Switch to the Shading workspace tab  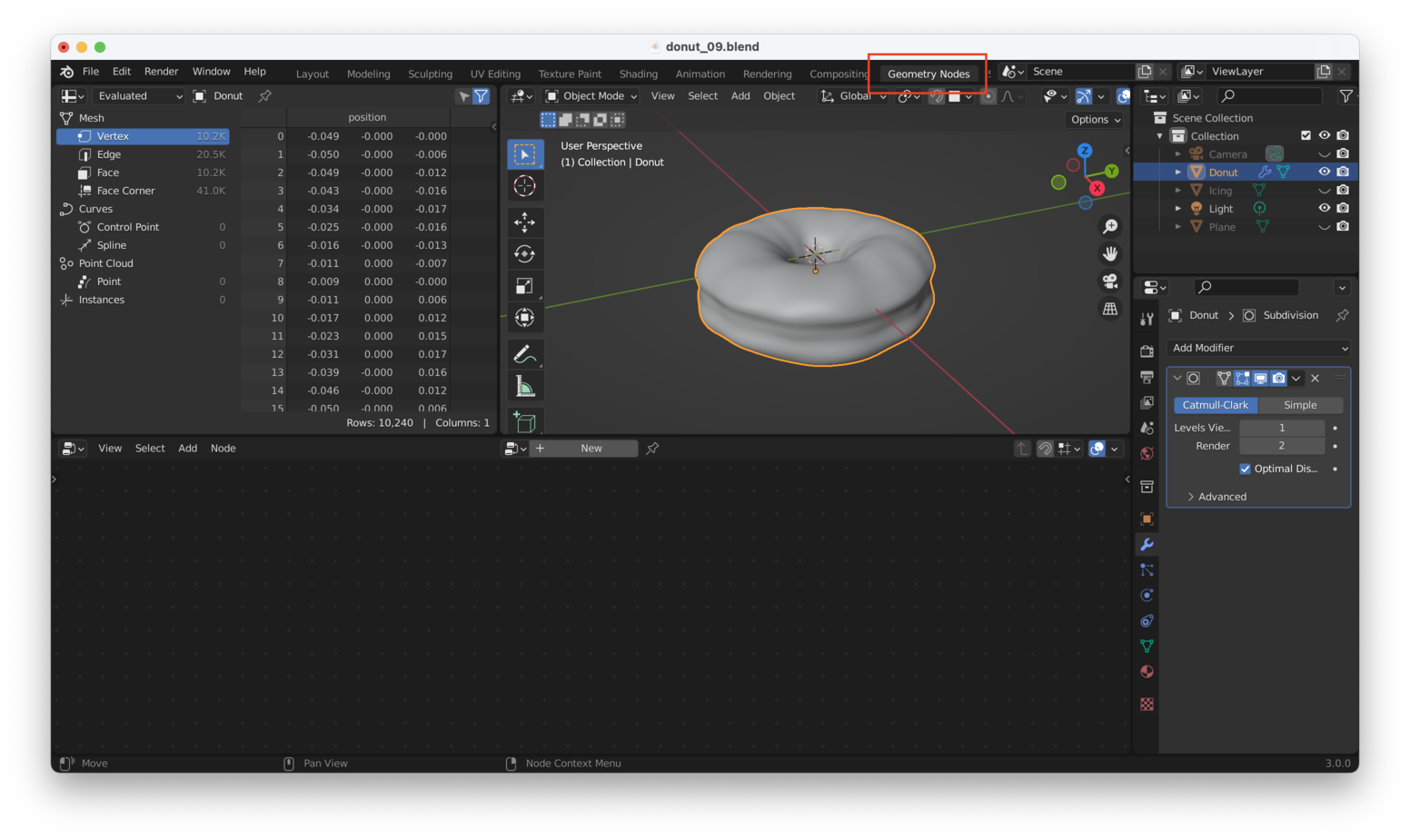click(639, 74)
